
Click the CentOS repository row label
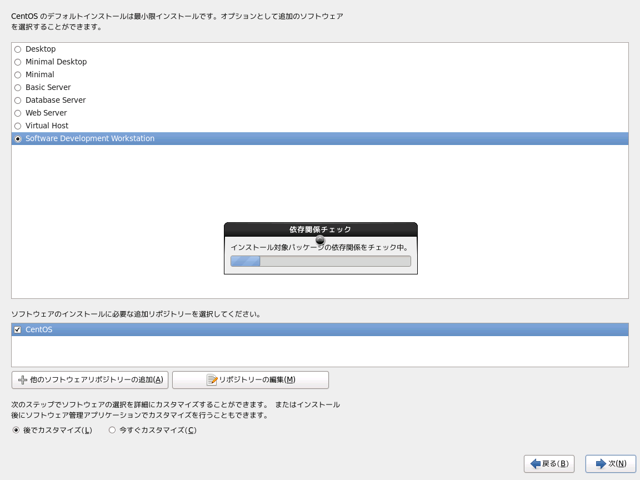(39, 329)
